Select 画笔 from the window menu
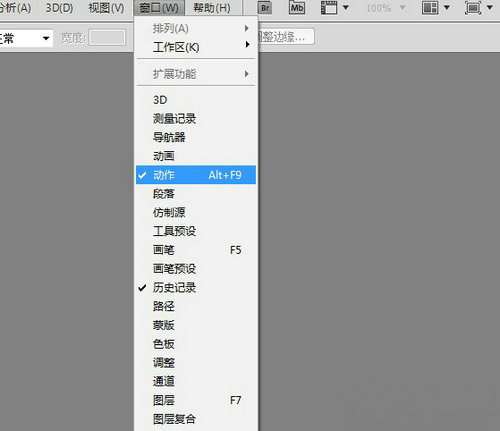This screenshot has height=431, width=500. point(196,250)
